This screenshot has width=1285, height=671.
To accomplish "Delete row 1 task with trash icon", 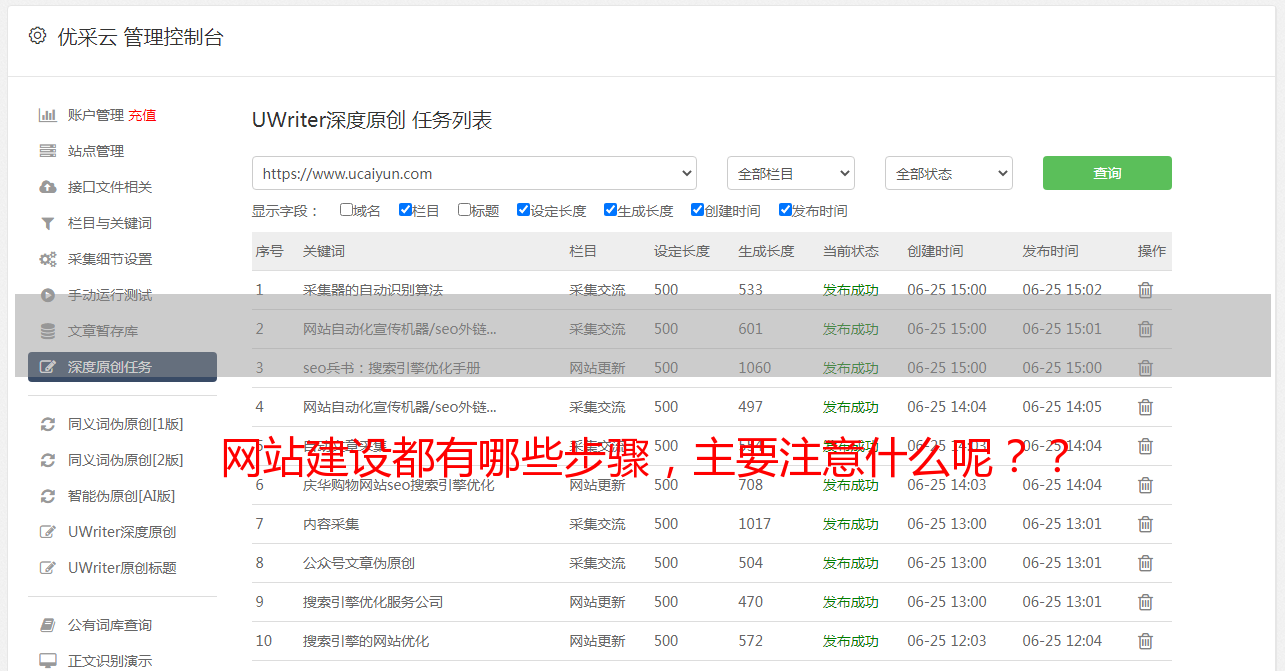I will click(x=1145, y=290).
